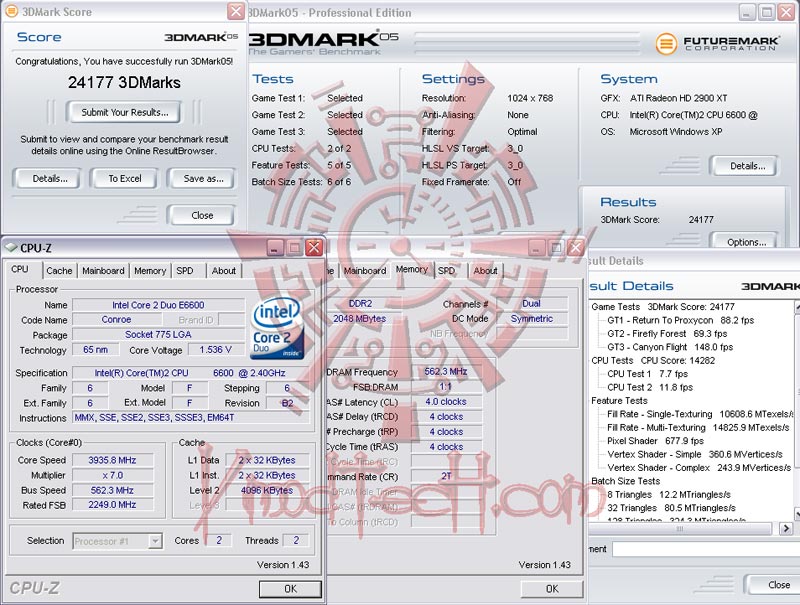The height and width of the screenshot is (605, 800).
Task: Open About tab in rear CPU-Z window
Action: 485,271
